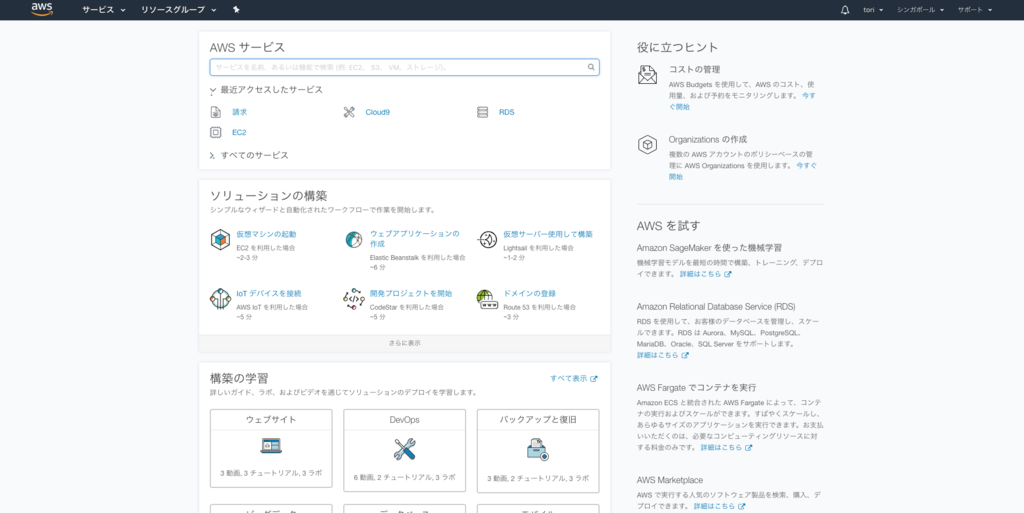Click the CodeStar development project icon
This screenshot has width=1024, height=513.
coord(353,299)
